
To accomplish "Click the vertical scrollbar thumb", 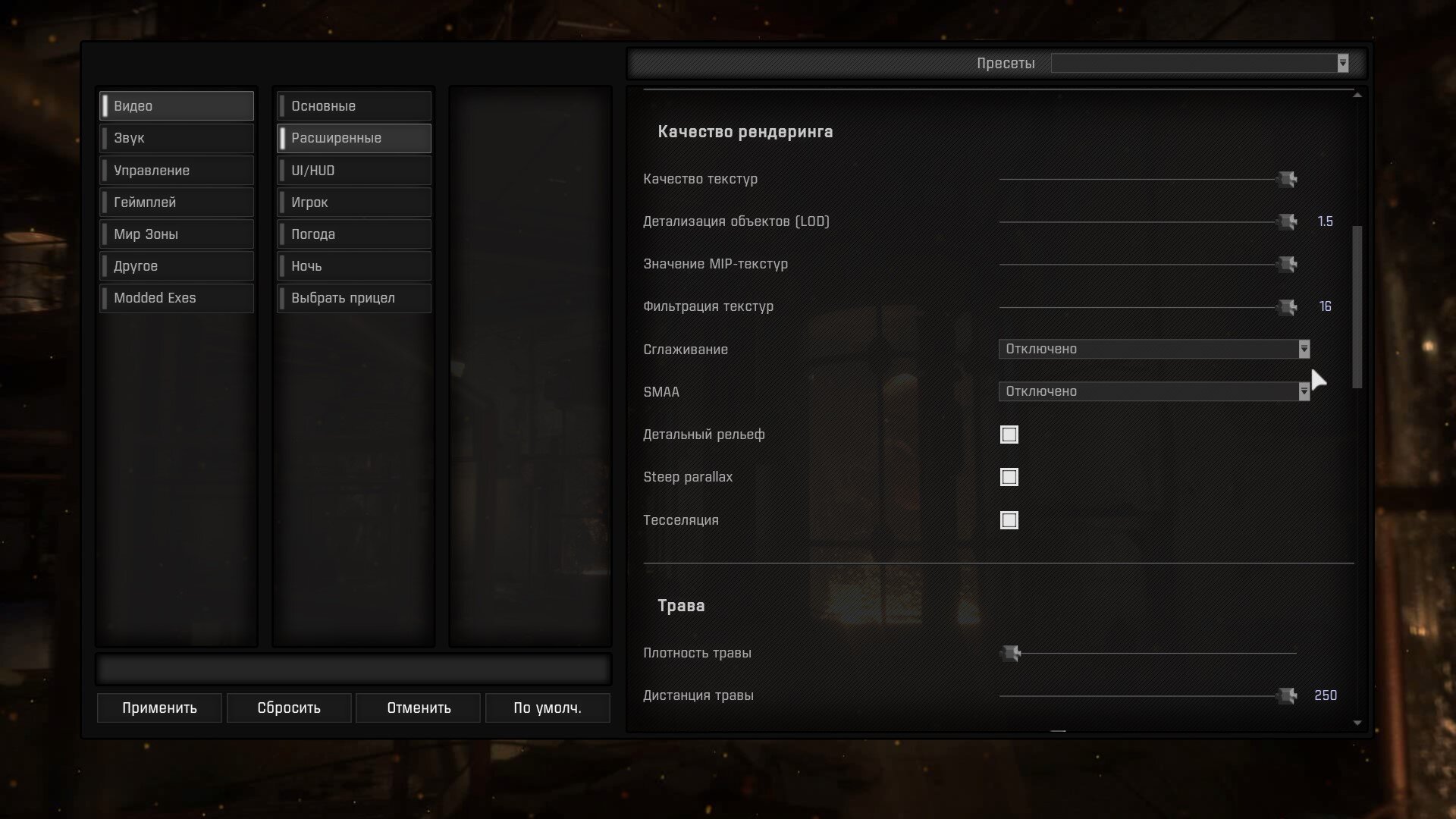I will coord(1357,307).
